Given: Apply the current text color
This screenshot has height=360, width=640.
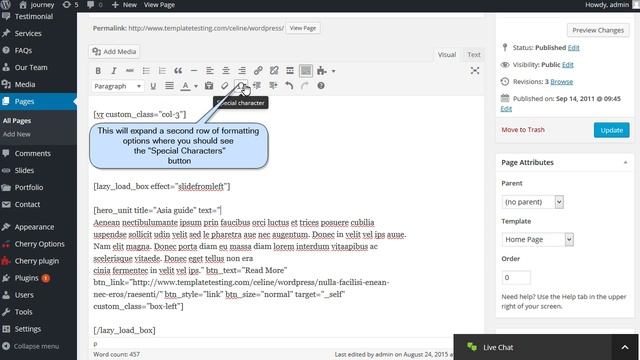Looking at the screenshot, I should click(185, 86).
